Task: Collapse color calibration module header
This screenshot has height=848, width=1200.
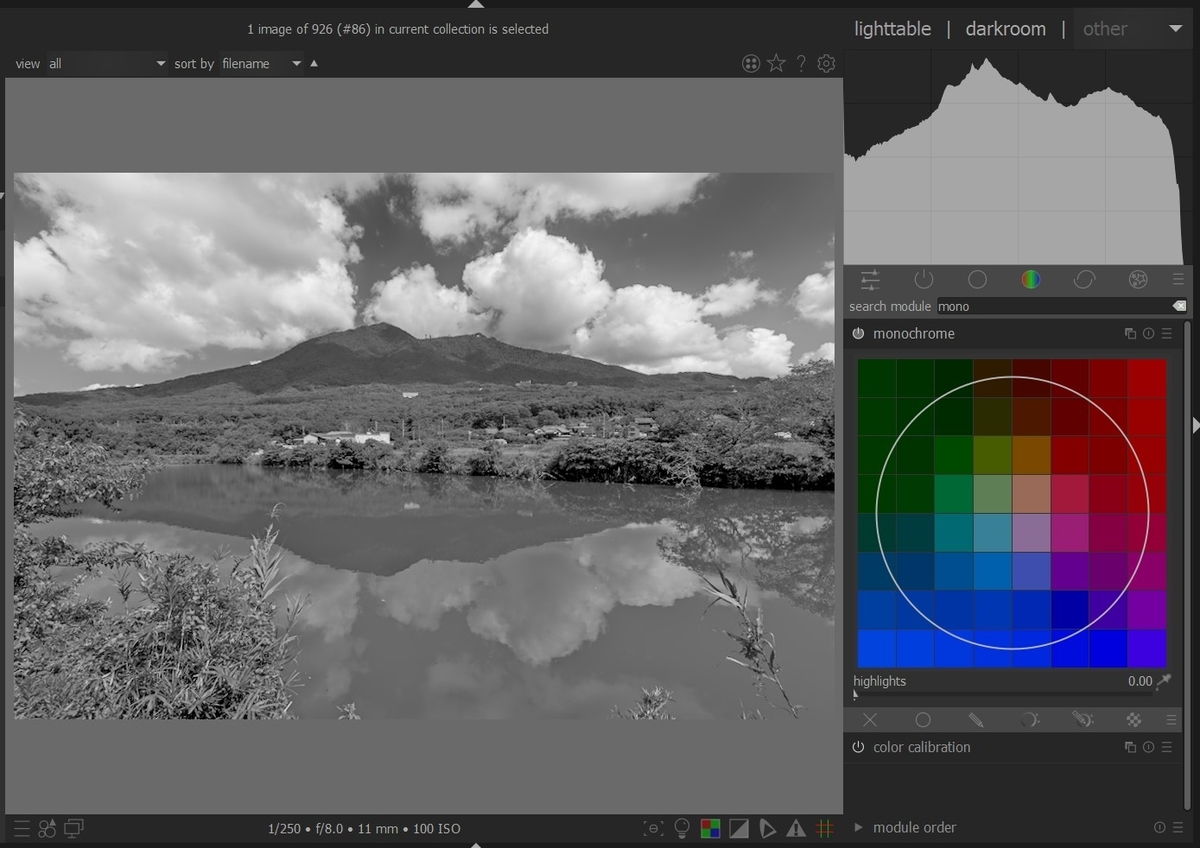Action: 921,748
